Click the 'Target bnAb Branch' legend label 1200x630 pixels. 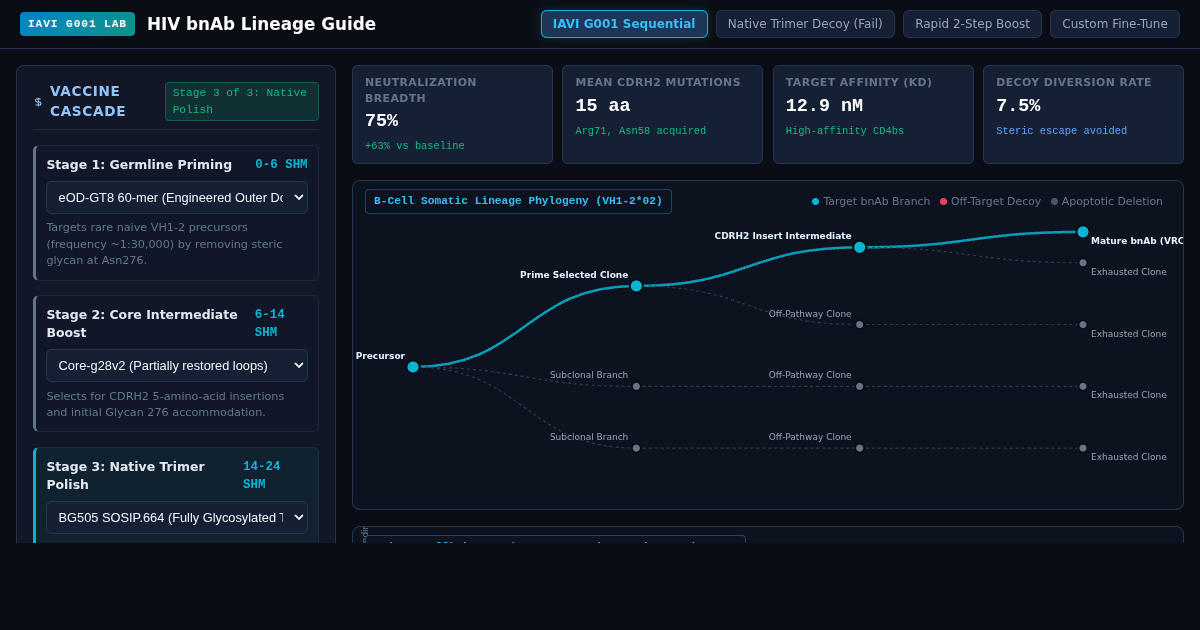(x=876, y=202)
